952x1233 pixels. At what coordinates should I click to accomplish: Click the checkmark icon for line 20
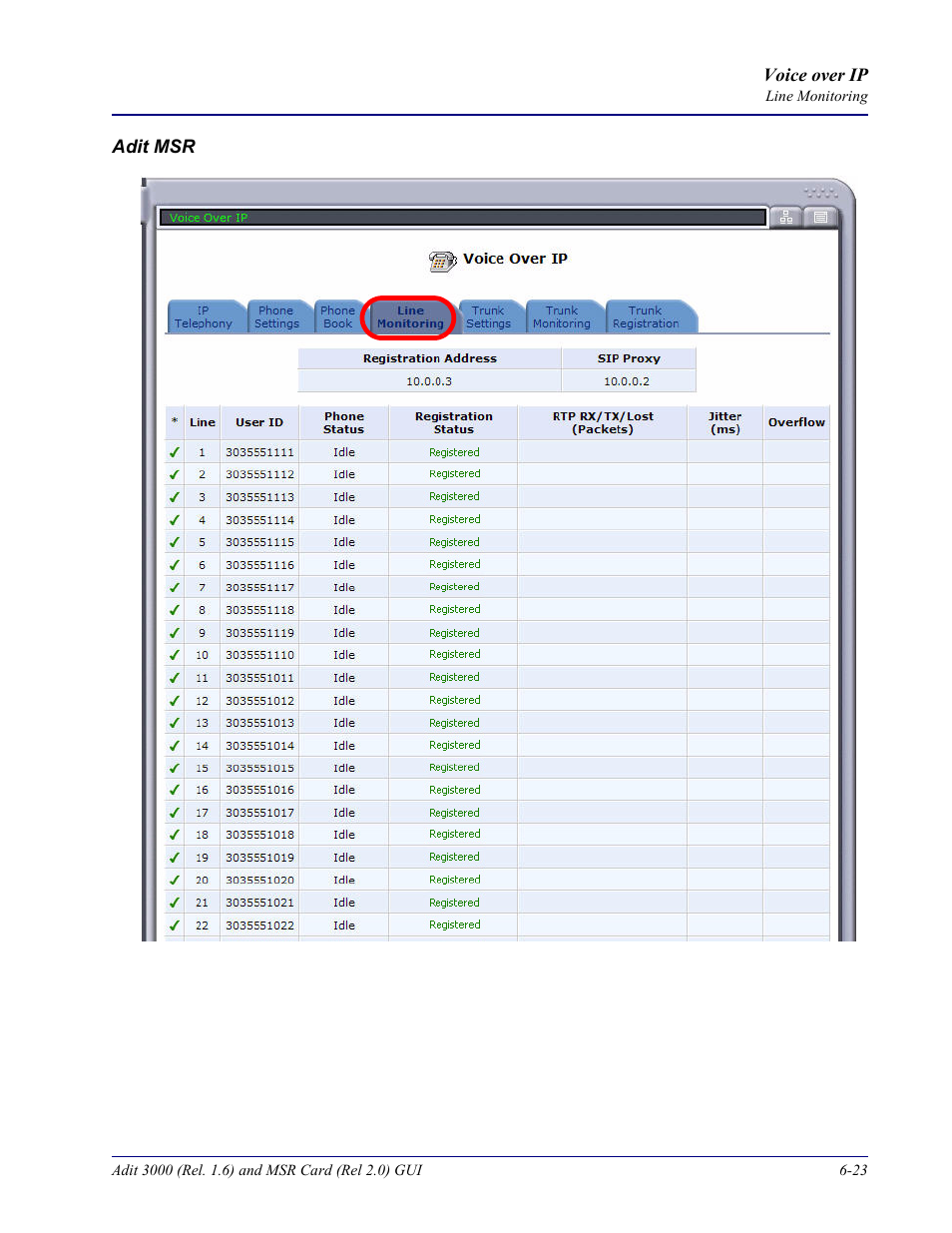click(175, 881)
